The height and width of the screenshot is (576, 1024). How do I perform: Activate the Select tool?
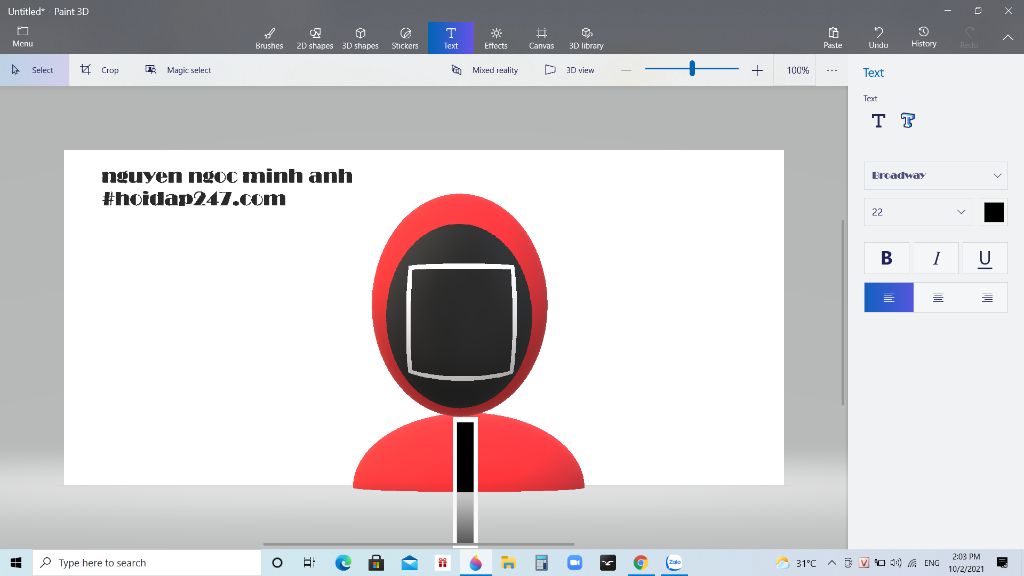34,70
